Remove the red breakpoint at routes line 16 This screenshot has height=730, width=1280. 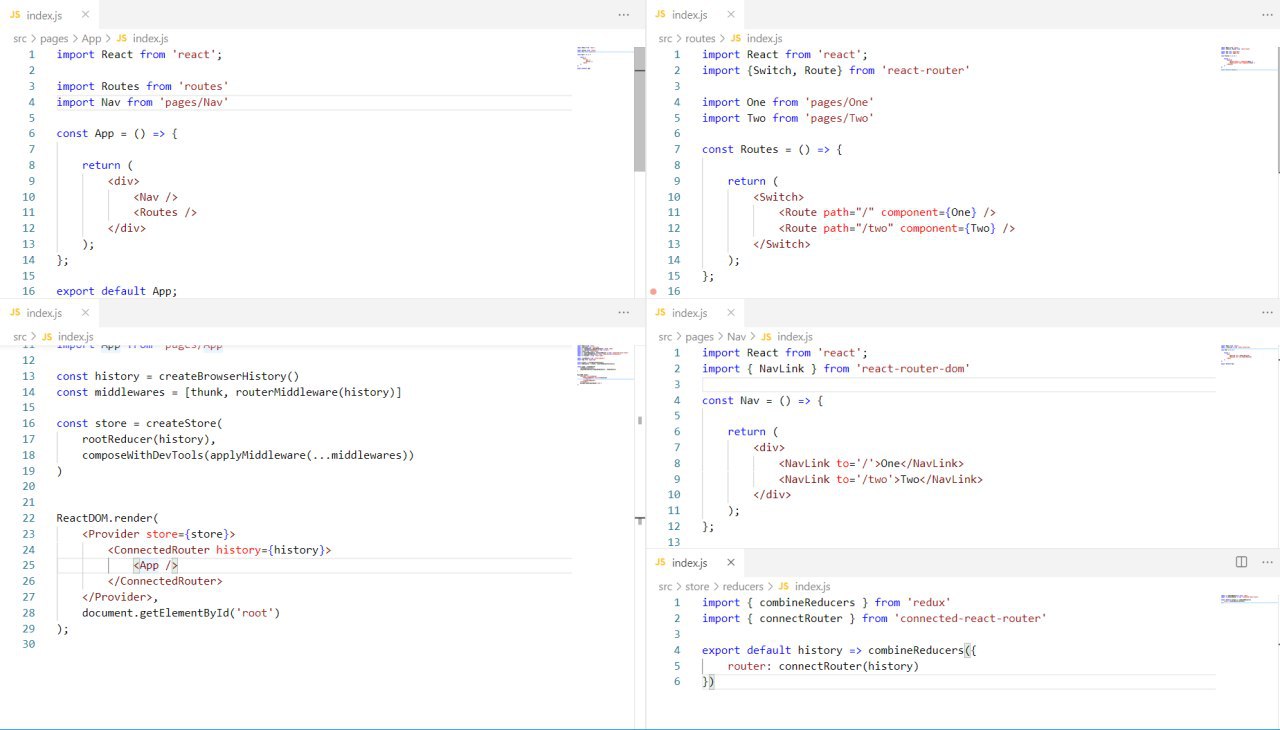[x=653, y=292]
